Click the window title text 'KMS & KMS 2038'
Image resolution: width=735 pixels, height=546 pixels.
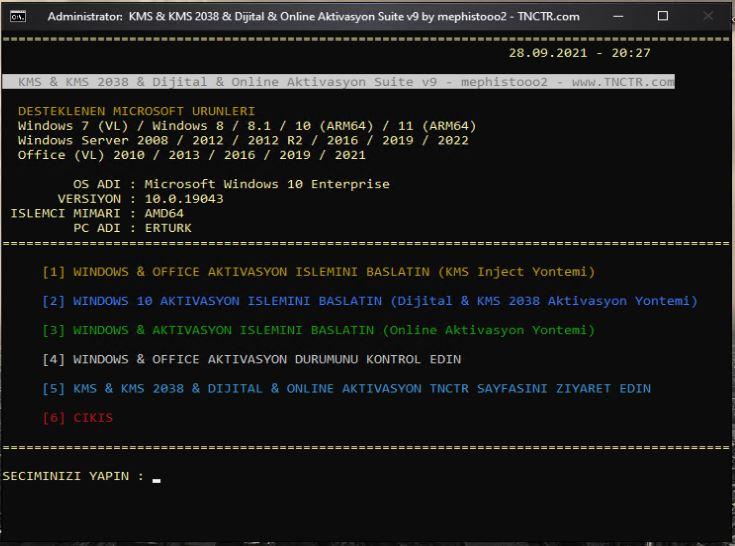[x=173, y=16]
